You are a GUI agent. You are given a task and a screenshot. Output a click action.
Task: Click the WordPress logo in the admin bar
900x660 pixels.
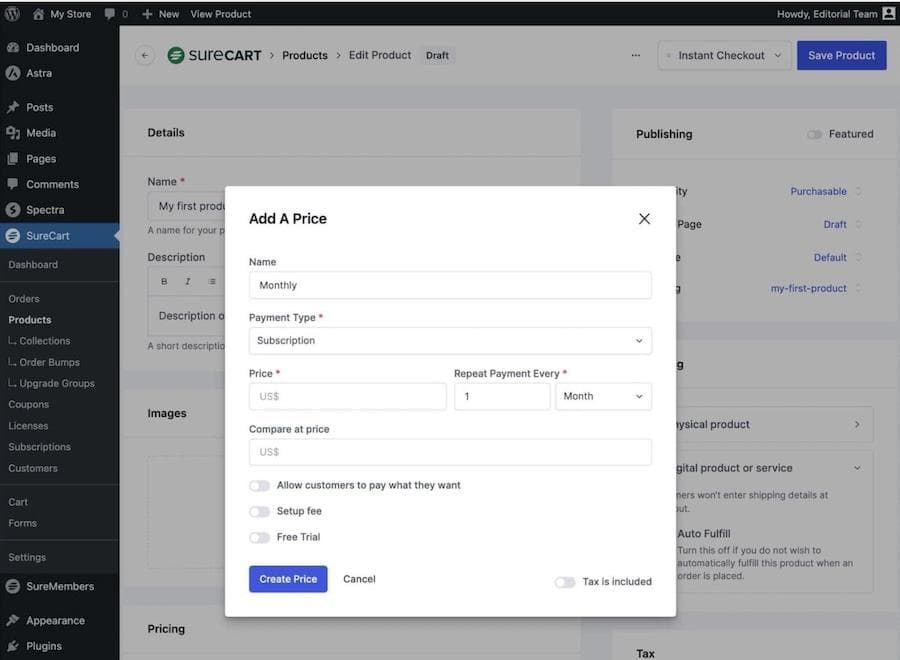pyautogui.click(x=11, y=14)
